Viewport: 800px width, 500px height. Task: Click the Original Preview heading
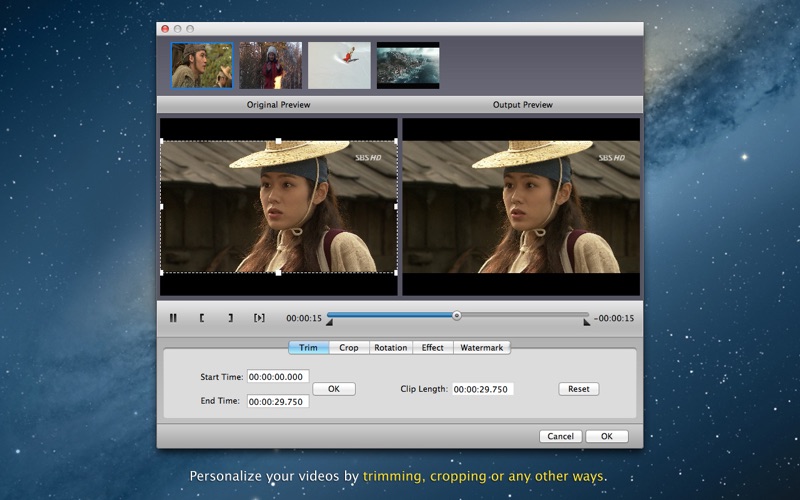(279, 105)
